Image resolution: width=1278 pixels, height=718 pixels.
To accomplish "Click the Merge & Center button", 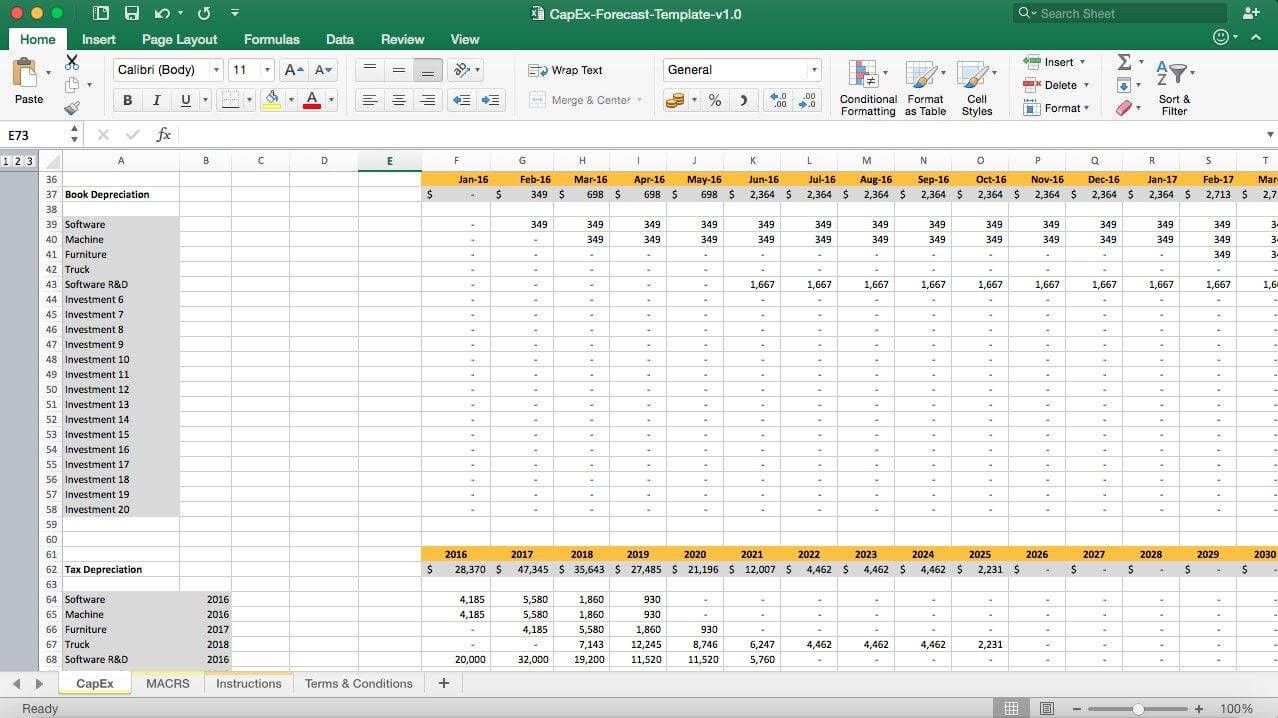I will click(x=585, y=100).
